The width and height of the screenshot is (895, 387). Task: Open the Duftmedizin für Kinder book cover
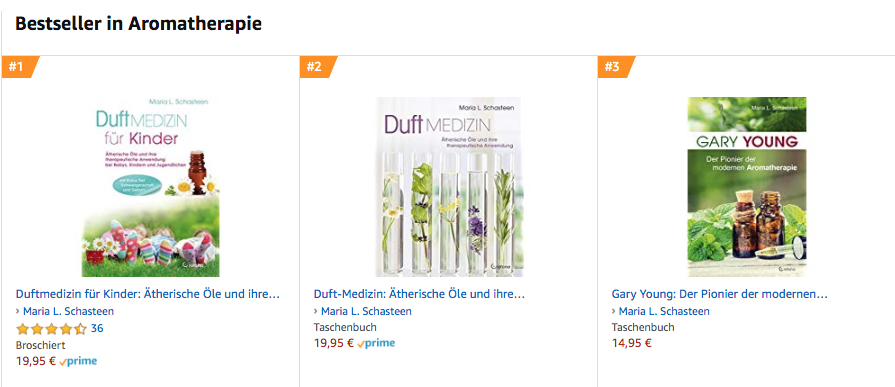tap(151, 187)
